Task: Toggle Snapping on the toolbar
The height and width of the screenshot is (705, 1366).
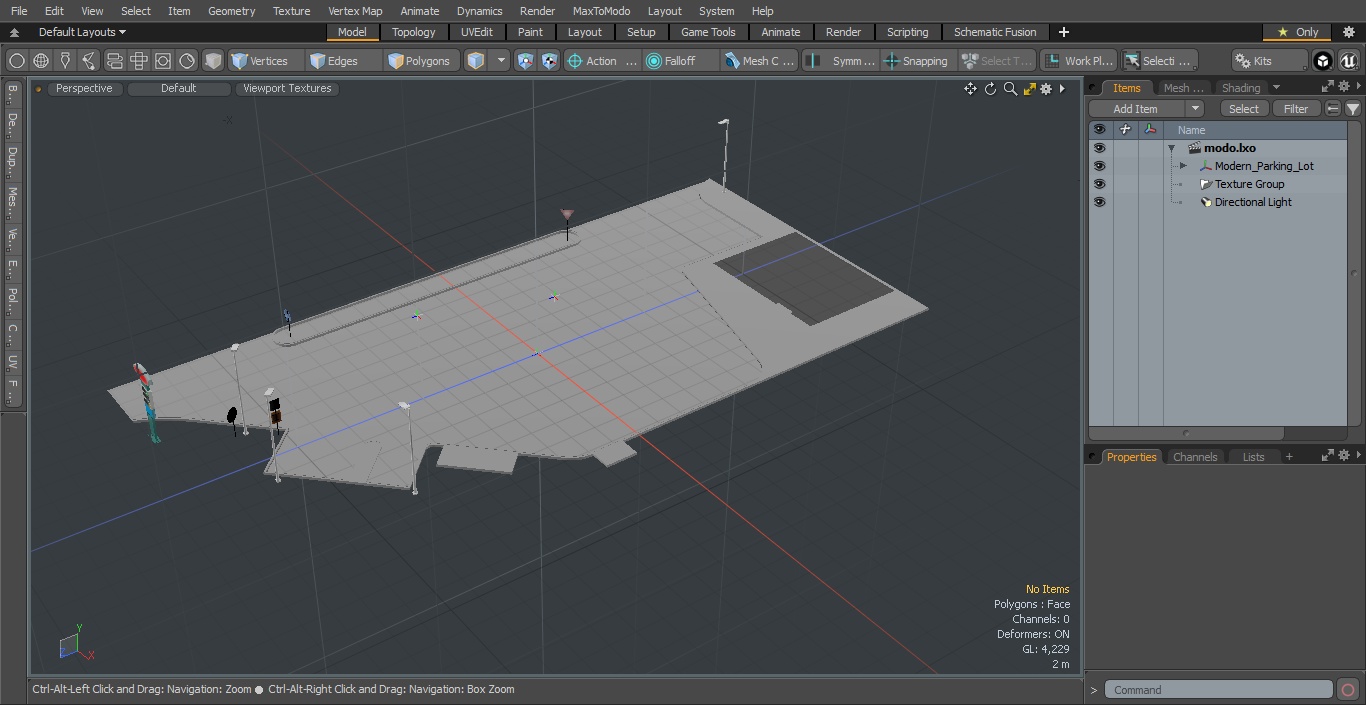Action: pos(917,61)
